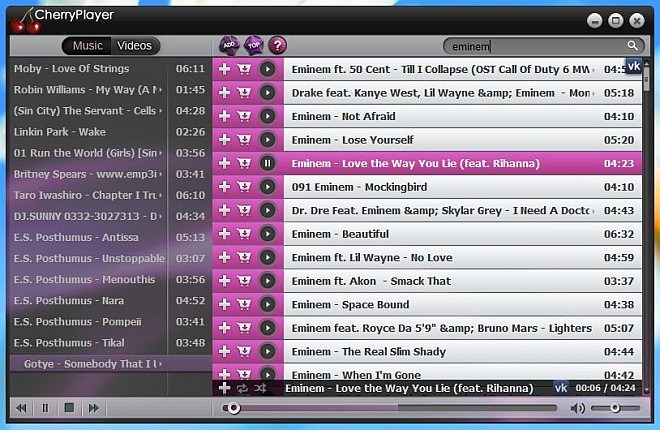The image size is (660, 430).
Task: Add Smack That with plus icon
Action: (224, 281)
